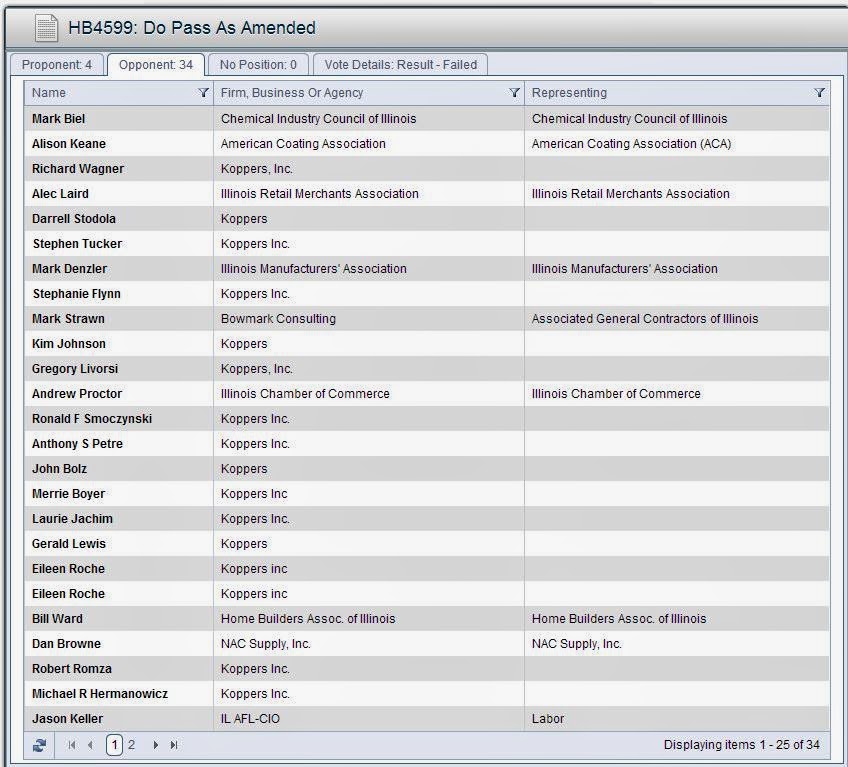Select page 1 in the pager
The height and width of the screenshot is (767, 848).
coord(114,745)
